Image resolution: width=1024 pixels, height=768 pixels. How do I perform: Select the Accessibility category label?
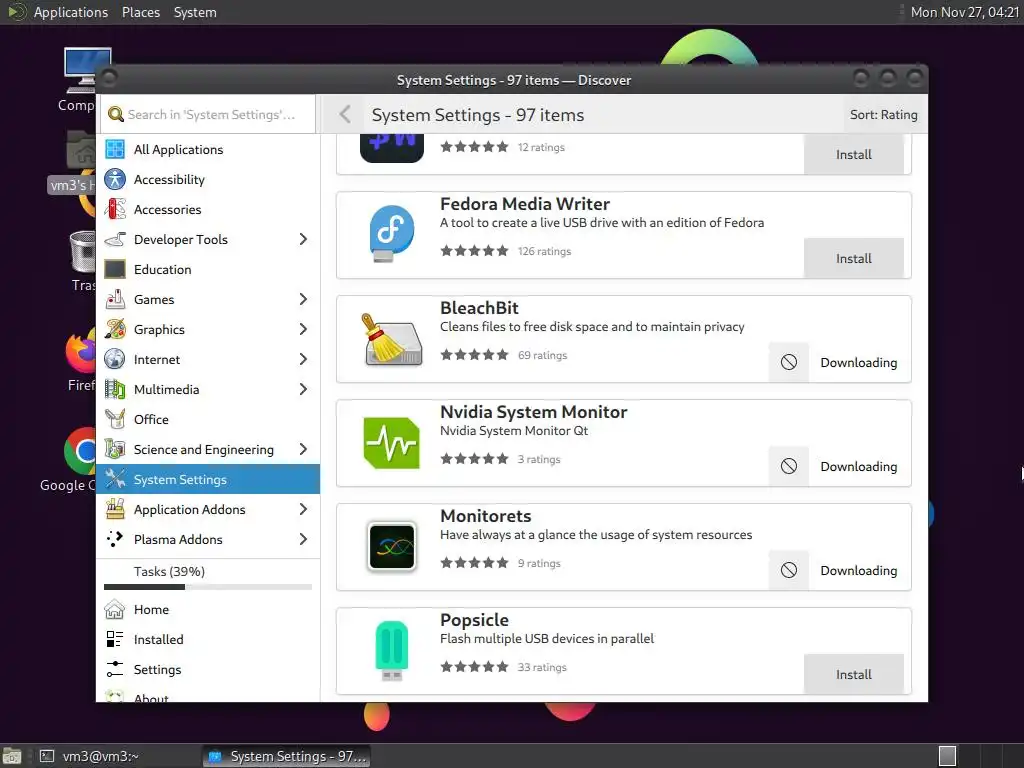pyautogui.click(x=169, y=180)
